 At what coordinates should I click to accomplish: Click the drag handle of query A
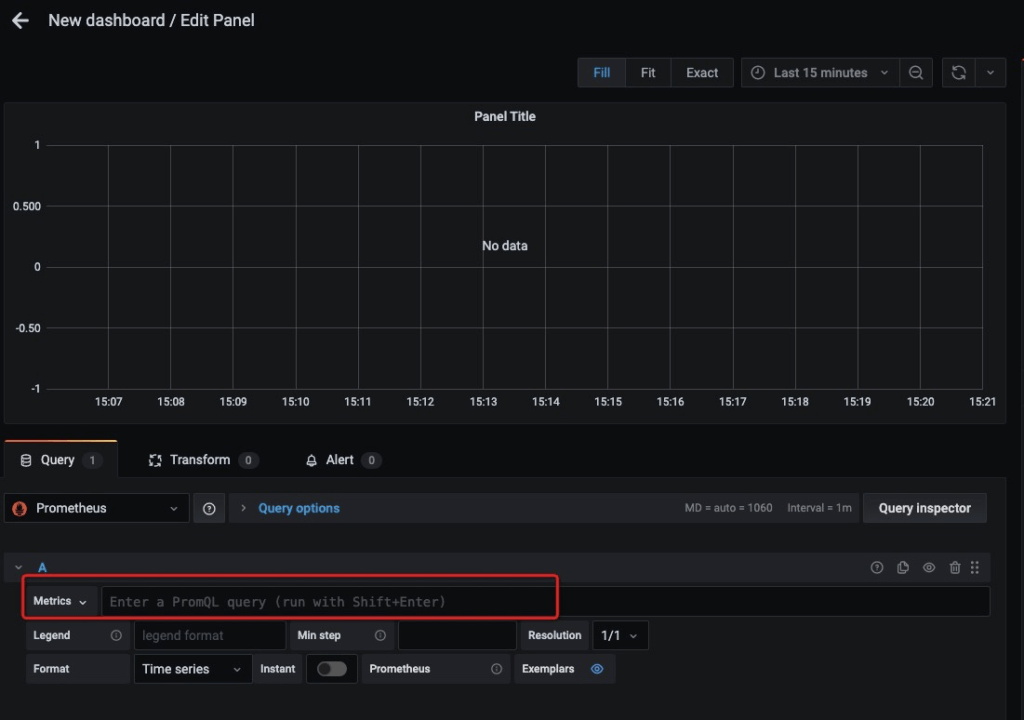click(974, 567)
